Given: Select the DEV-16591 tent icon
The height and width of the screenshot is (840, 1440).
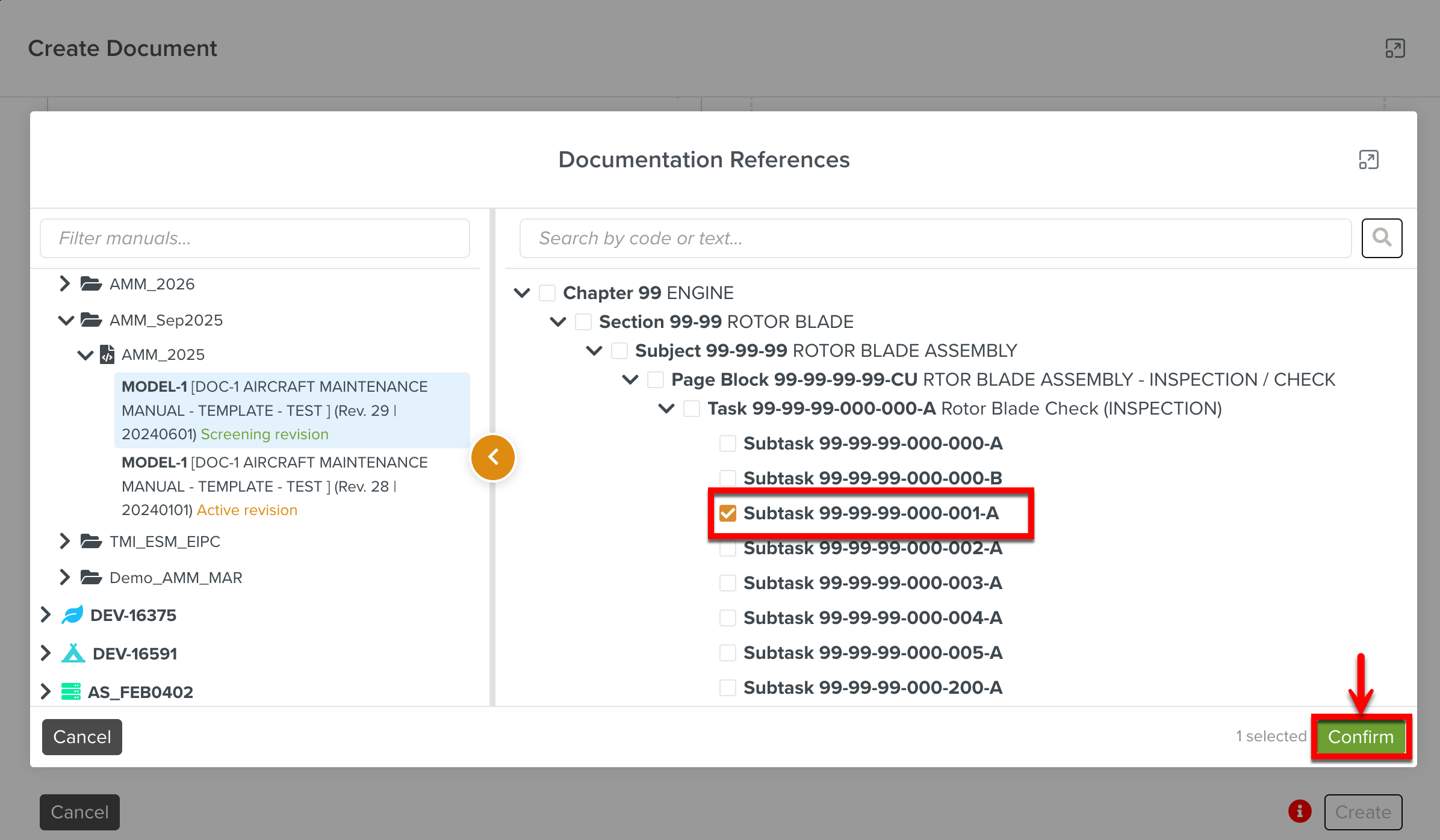Looking at the screenshot, I should coord(73,653).
